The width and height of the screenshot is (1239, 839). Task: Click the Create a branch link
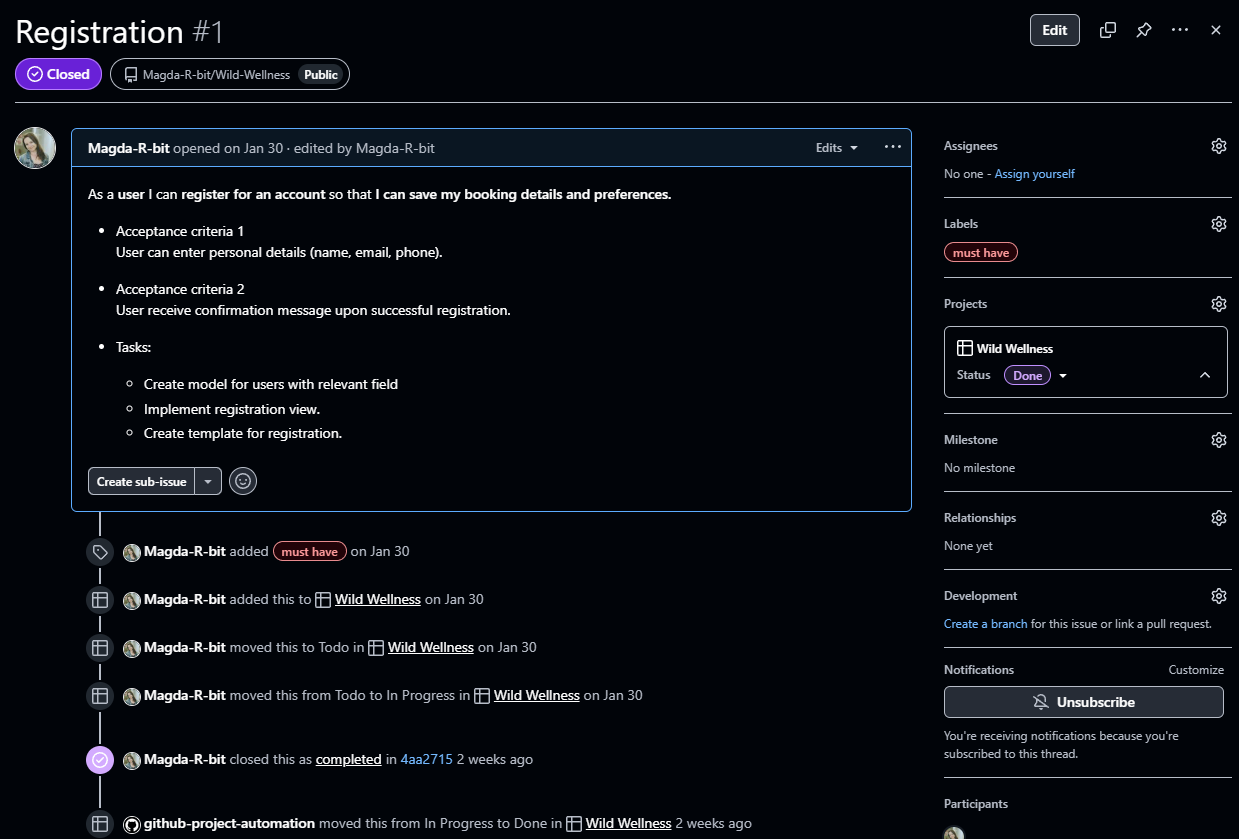click(985, 624)
